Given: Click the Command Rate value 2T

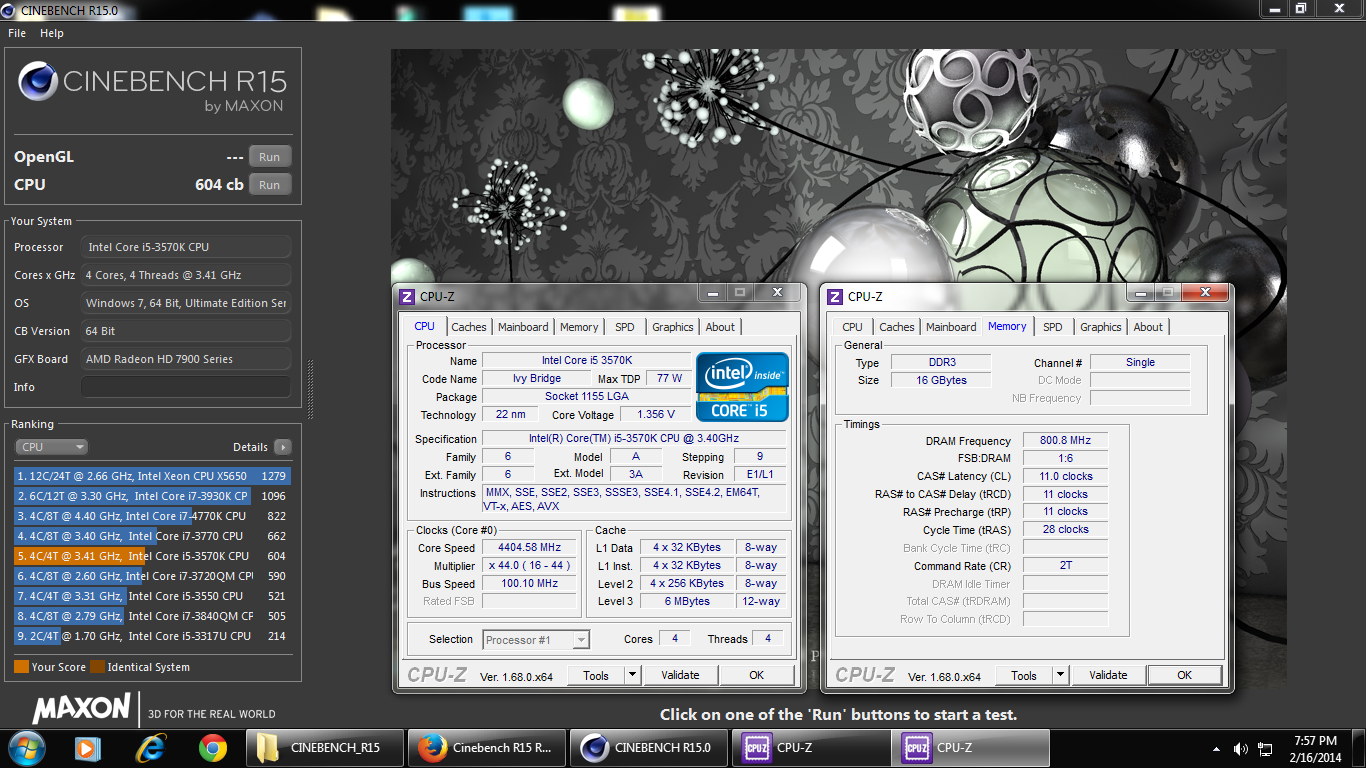Looking at the screenshot, I should 1065,566.
